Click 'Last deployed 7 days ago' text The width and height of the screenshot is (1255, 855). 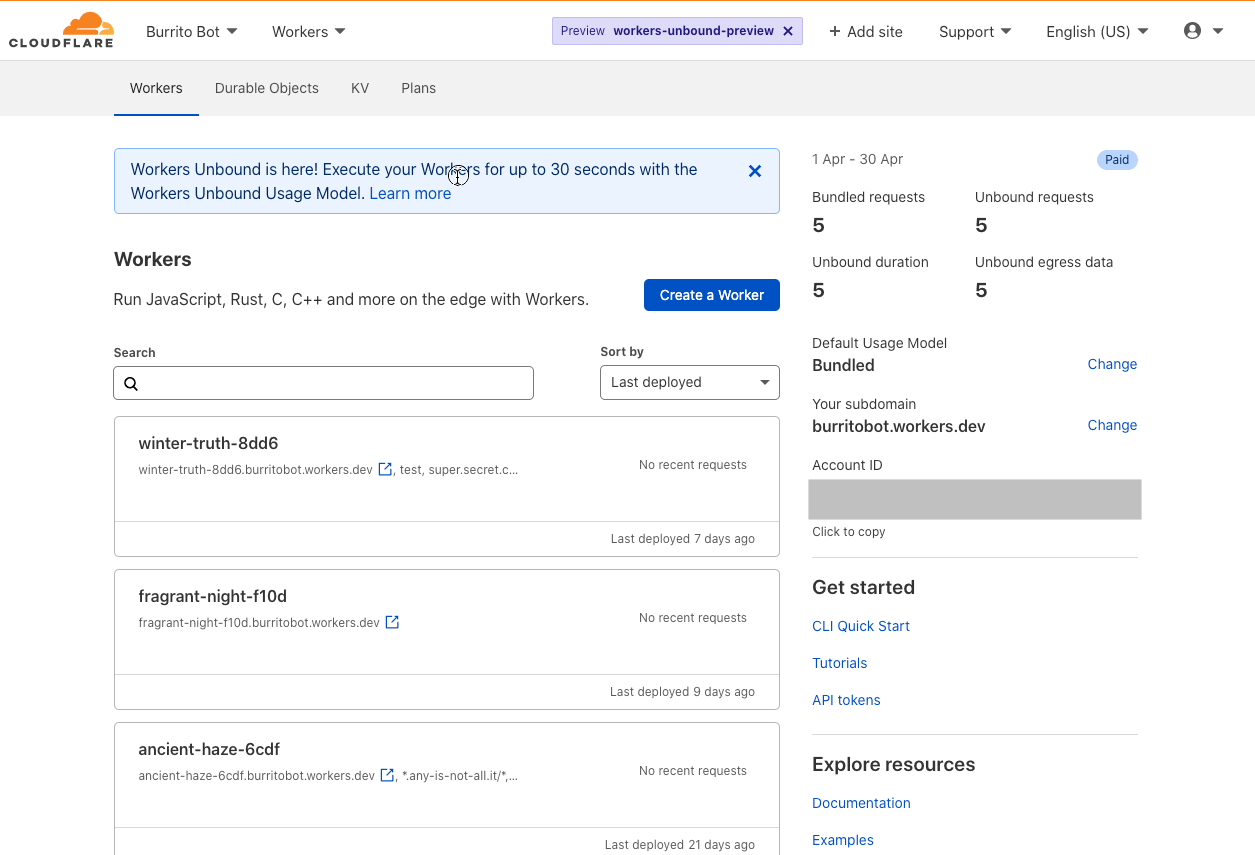point(683,538)
